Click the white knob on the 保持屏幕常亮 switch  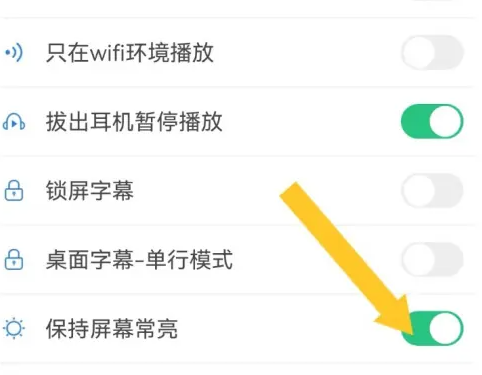click(446, 328)
